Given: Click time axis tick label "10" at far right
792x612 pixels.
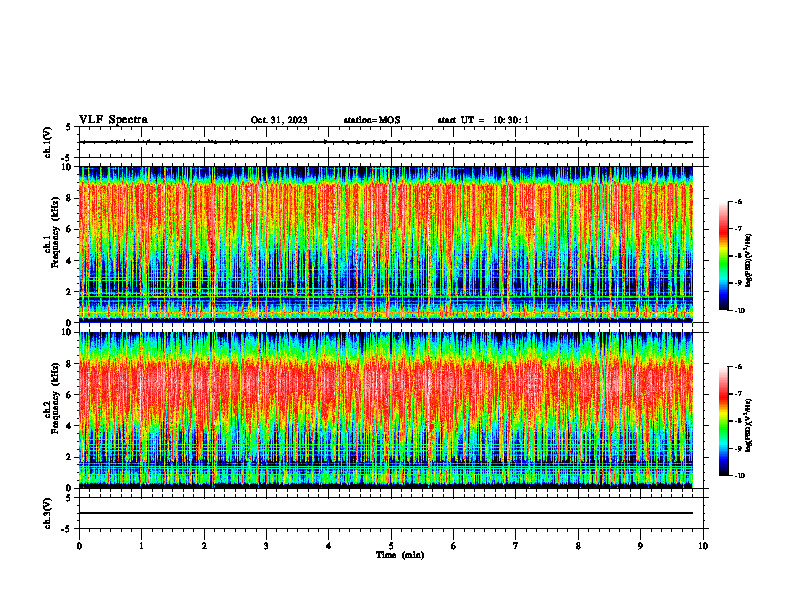Looking at the screenshot, I should pyautogui.click(x=703, y=546).
